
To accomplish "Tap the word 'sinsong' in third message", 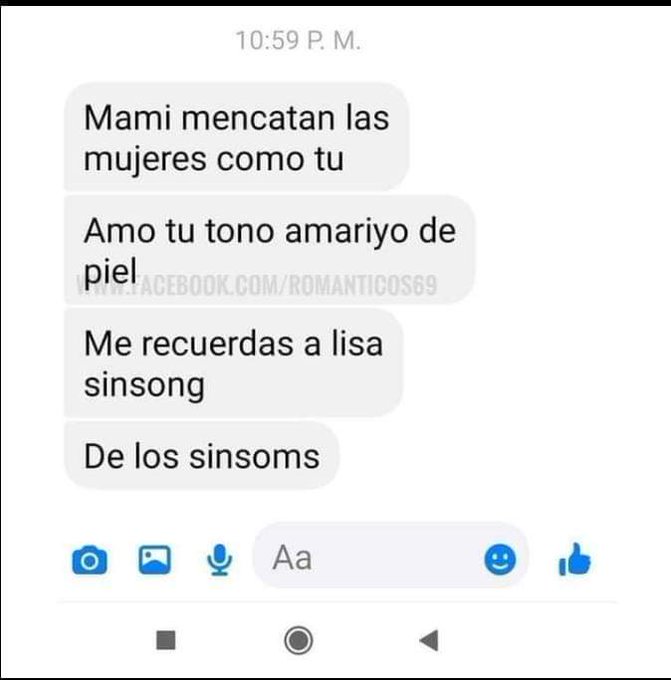I will (144, 386).
